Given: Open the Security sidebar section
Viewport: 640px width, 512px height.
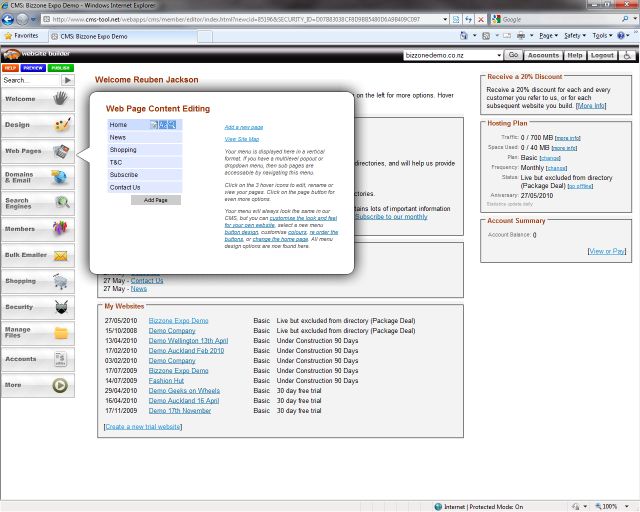Looking at the screenshot, I should pos(36,307).
